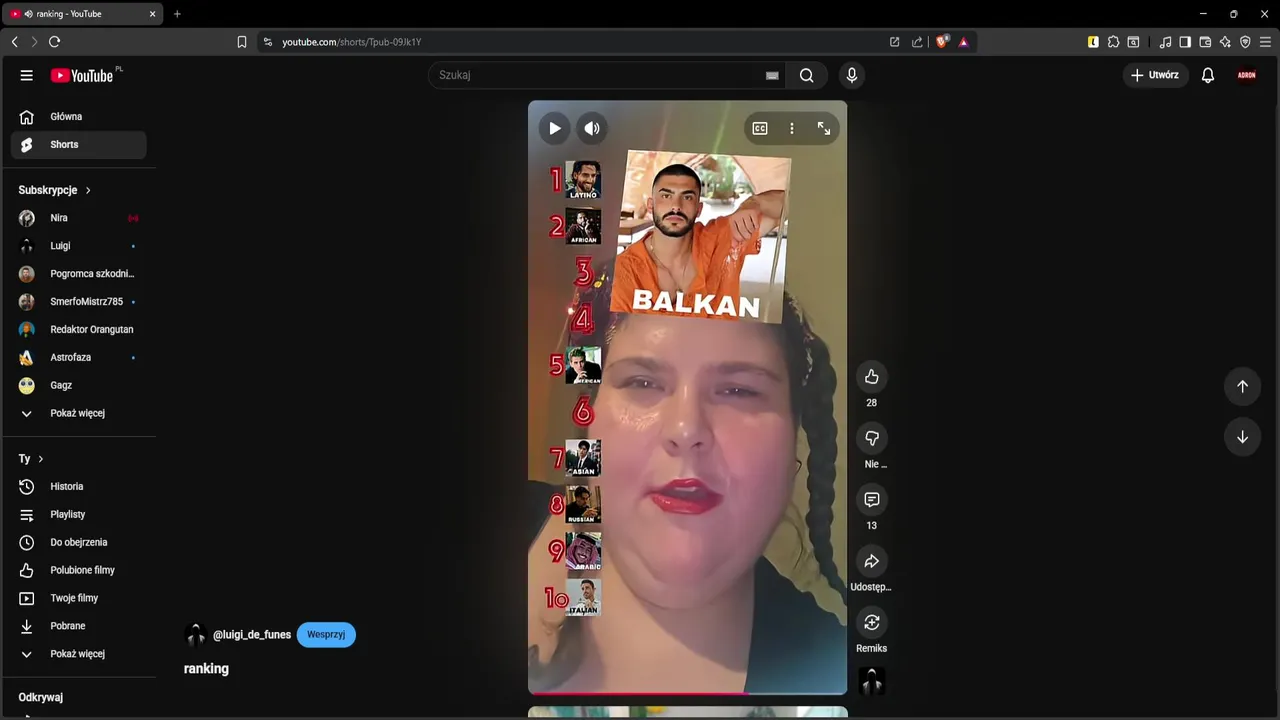Select Shorts in the sidebar
This screenshot has height=720, width=1280.
79,145
